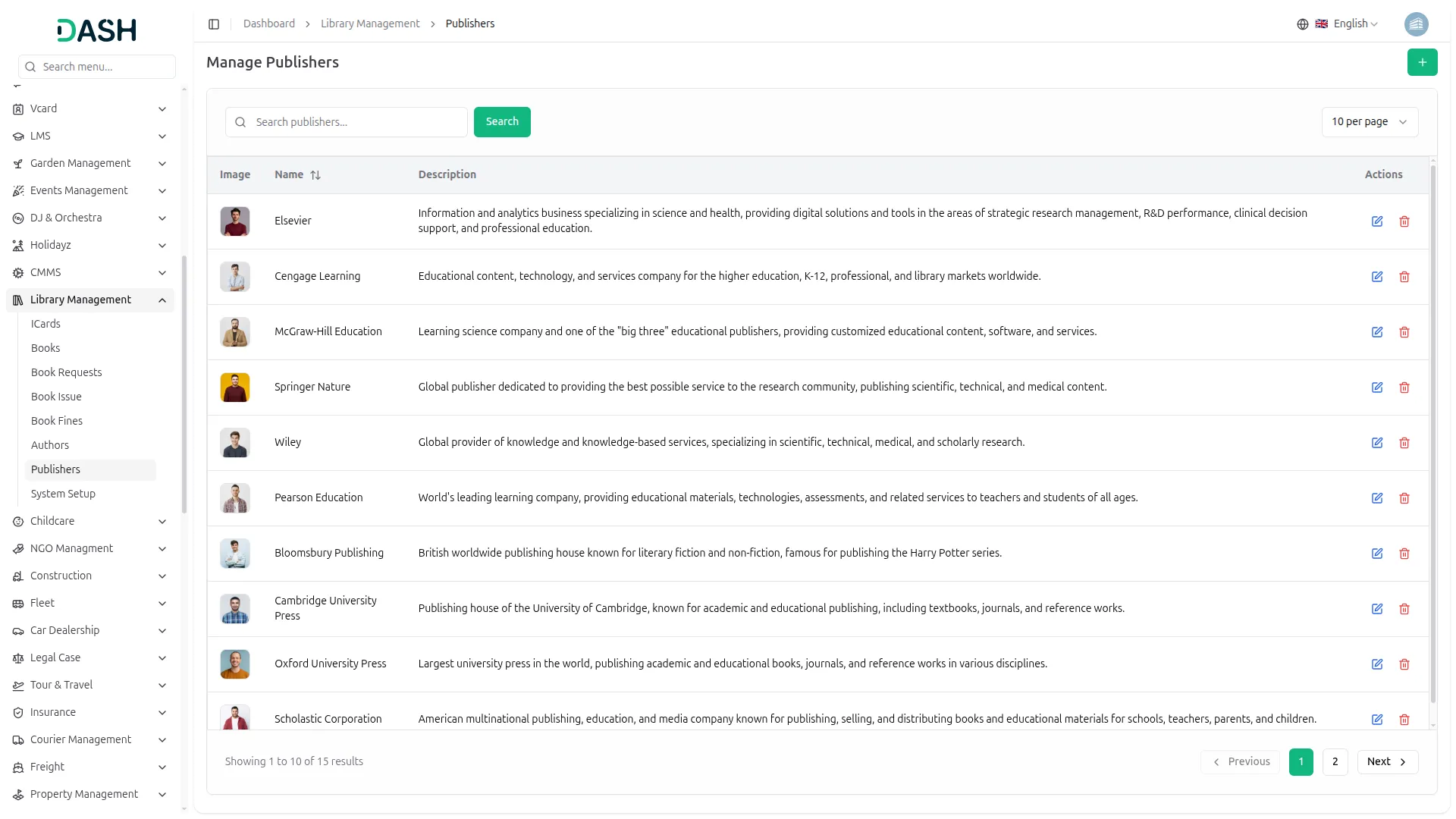Click the edit icon for Elsevier

(x=1377, y=221)
